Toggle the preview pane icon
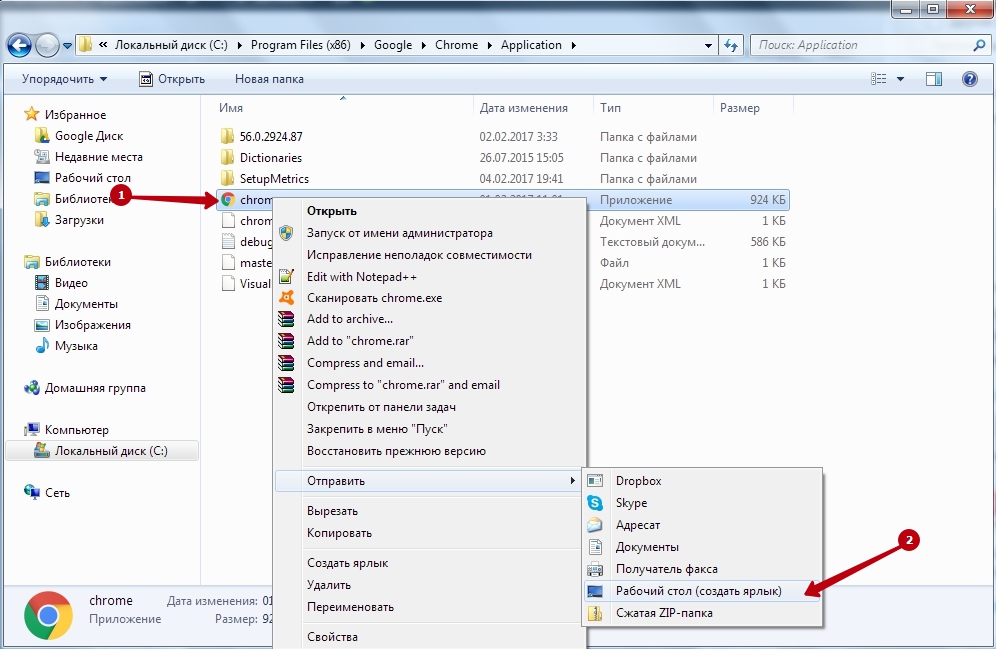Image resolution: width=996 pixels, height=649 pixels. (x=934, y=79)
